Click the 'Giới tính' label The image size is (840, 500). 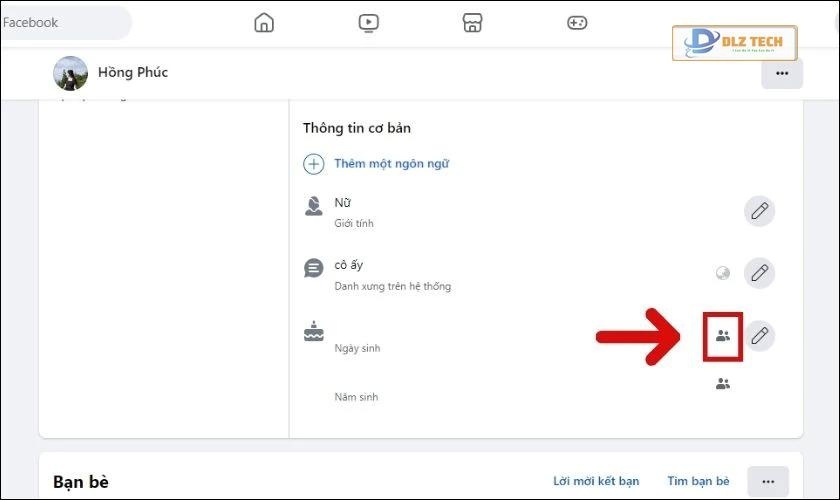tap(354, 223)
